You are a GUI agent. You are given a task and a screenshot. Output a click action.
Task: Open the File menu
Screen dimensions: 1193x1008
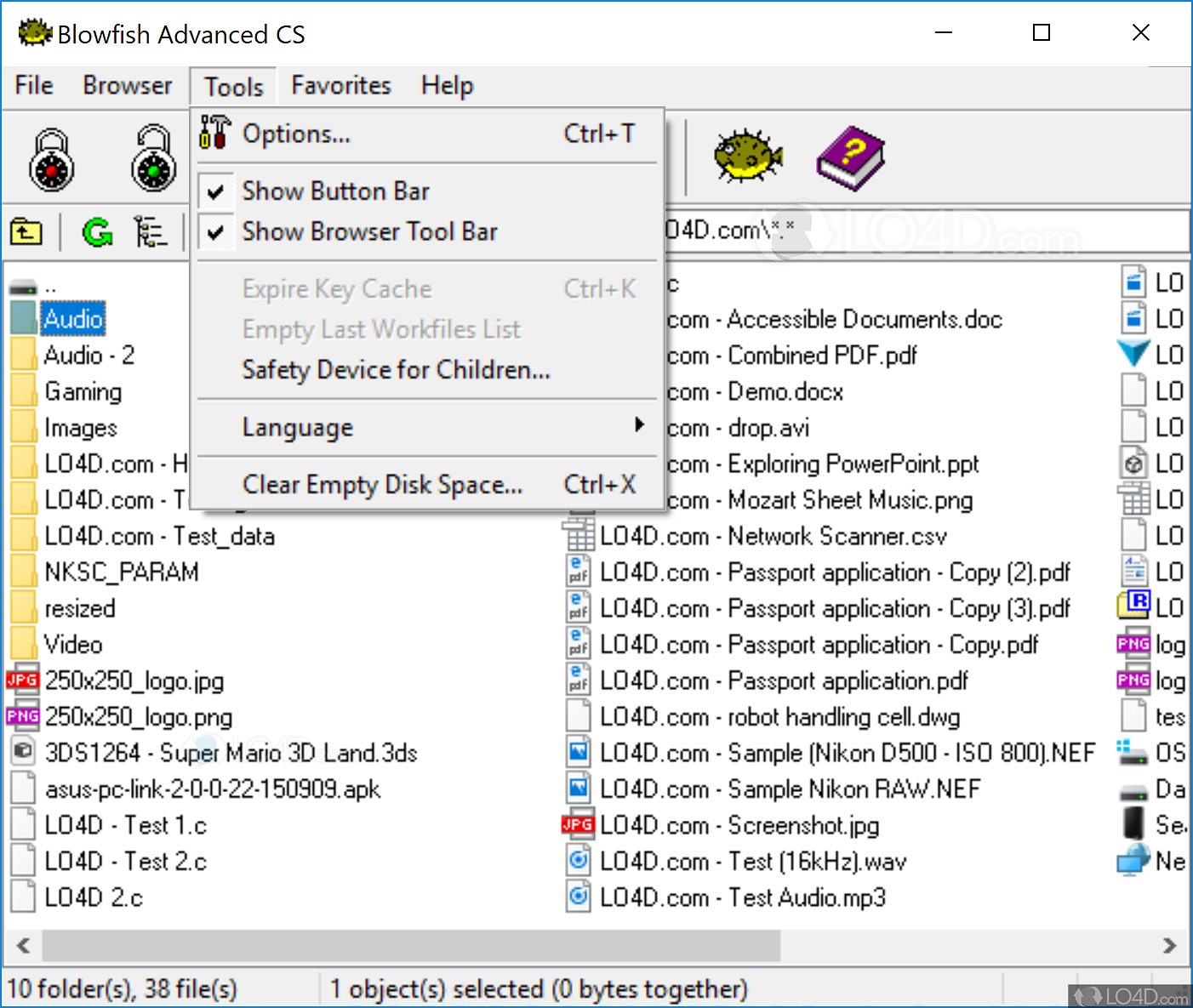click(x=32, y=85)
